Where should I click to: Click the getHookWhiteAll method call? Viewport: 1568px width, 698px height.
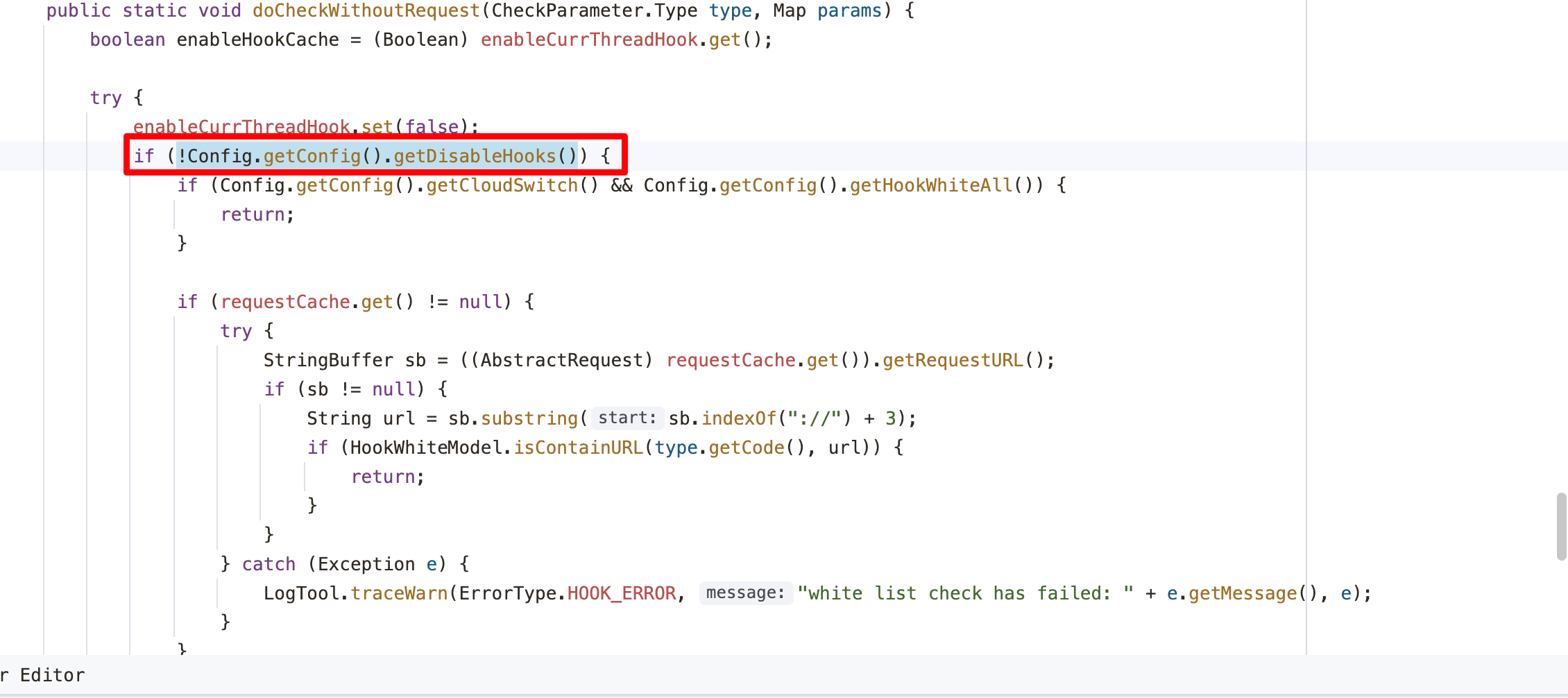930,185
